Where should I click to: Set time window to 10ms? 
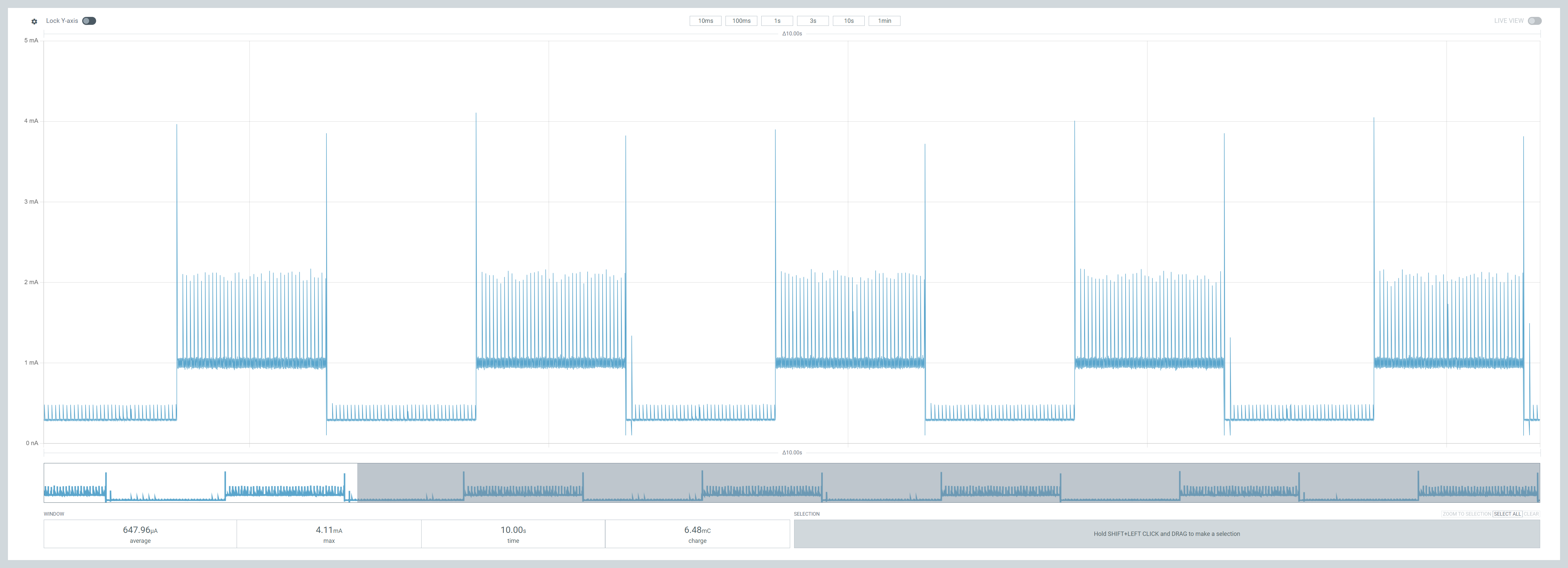[x=705, y=21]
